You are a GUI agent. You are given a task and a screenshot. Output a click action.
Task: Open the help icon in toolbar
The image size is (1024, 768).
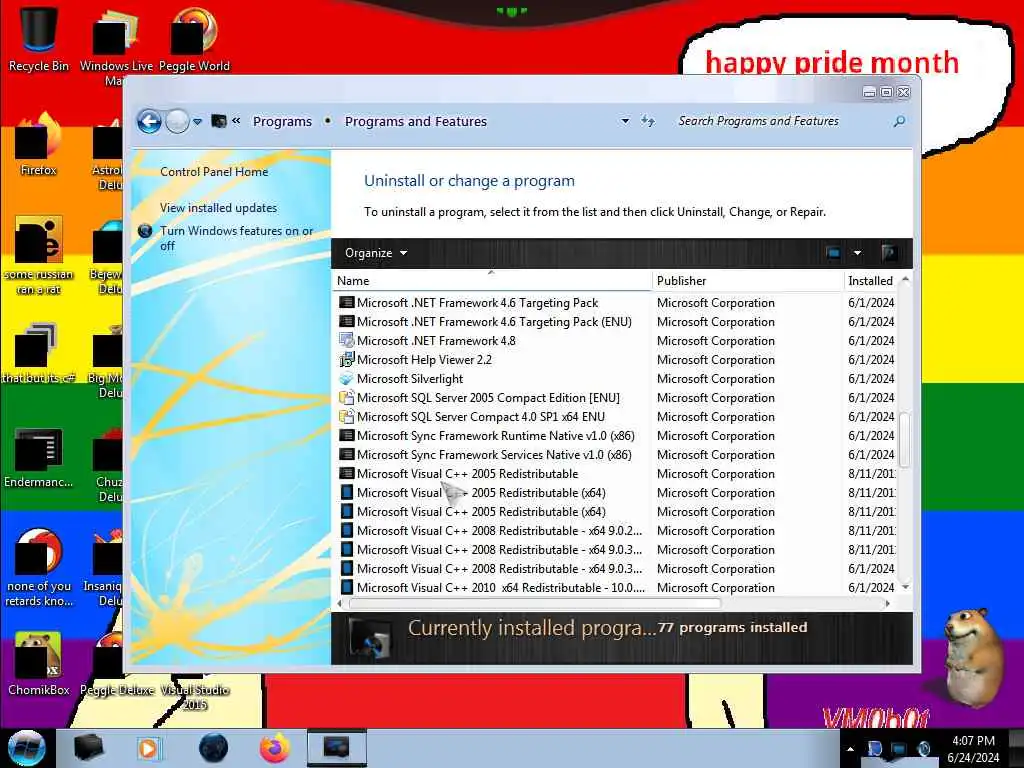pos(889,253)
